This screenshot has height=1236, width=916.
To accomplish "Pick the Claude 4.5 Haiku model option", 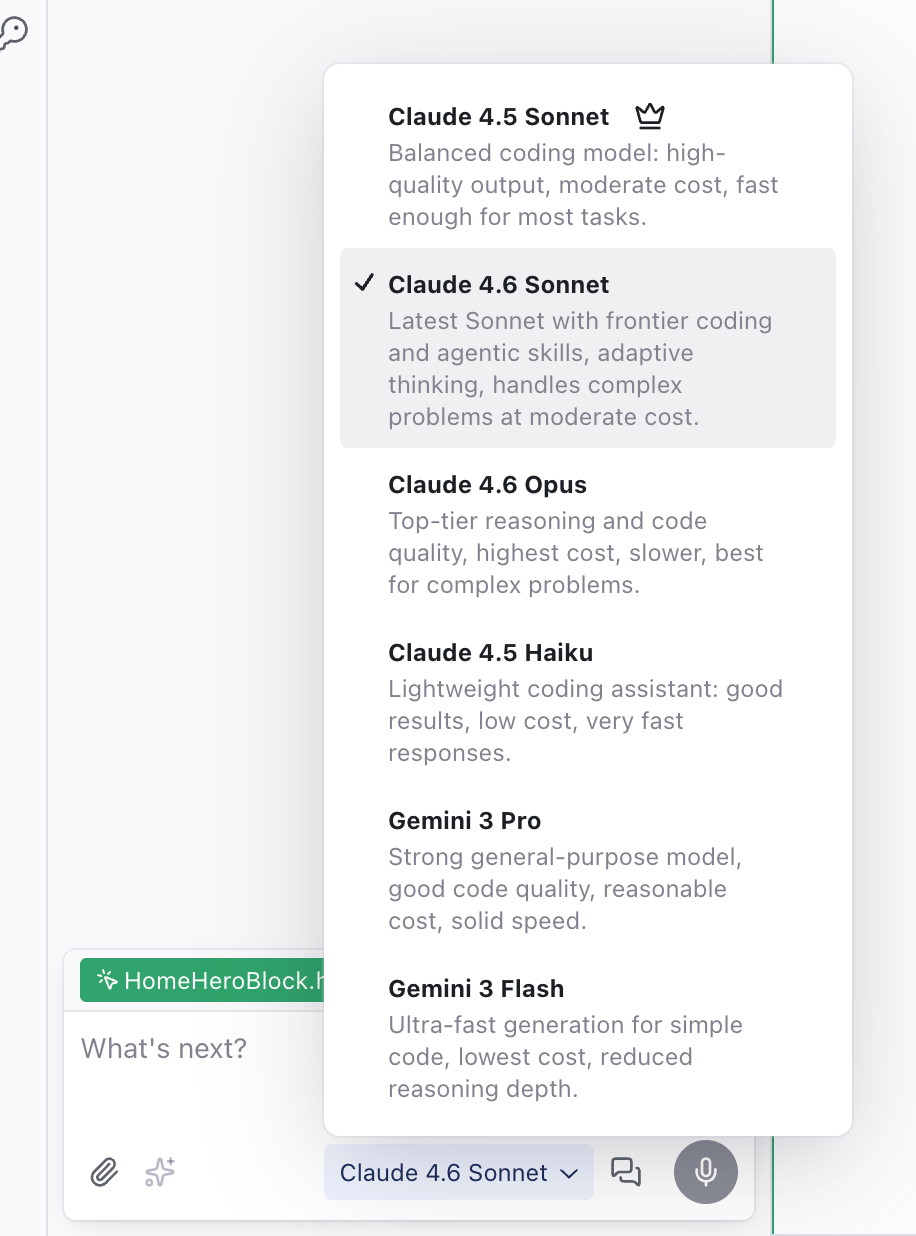I will [490, 653].
